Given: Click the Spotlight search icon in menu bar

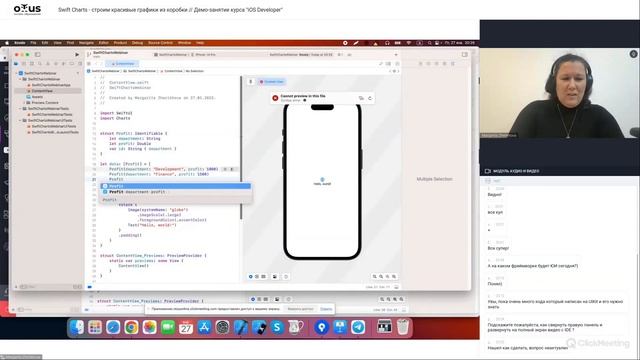Looking at the screenshot, I should [x=429, y=43].
